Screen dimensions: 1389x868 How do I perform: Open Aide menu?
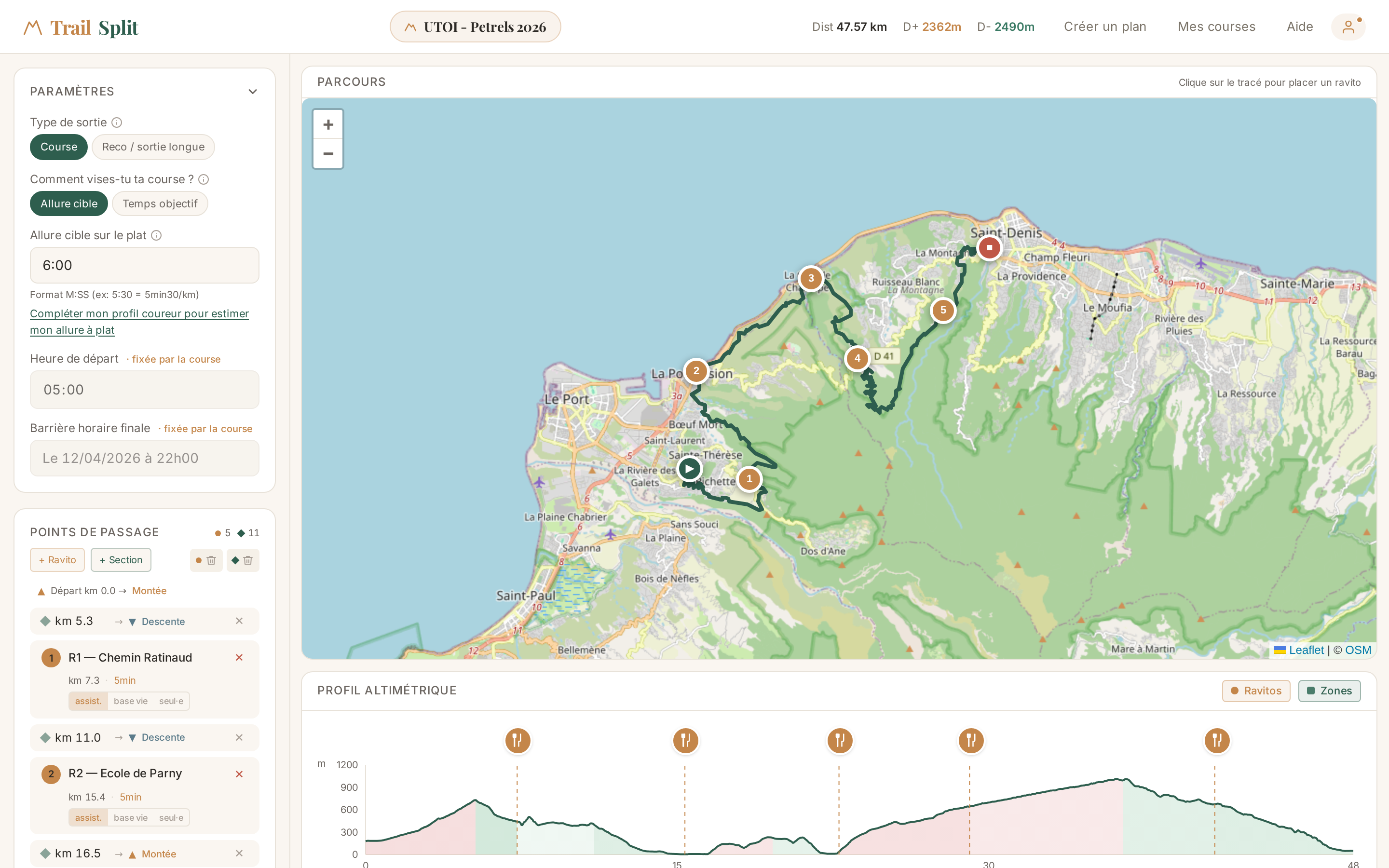pos(1299,27)
